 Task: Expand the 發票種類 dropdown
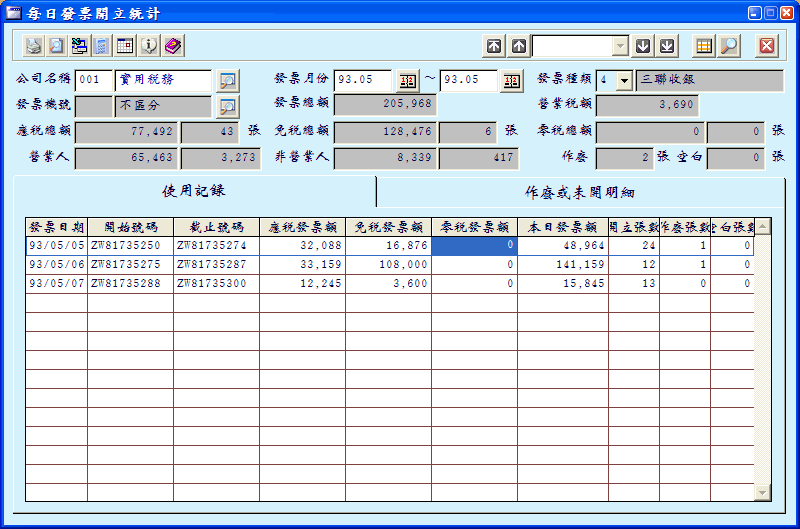(624, 80)
